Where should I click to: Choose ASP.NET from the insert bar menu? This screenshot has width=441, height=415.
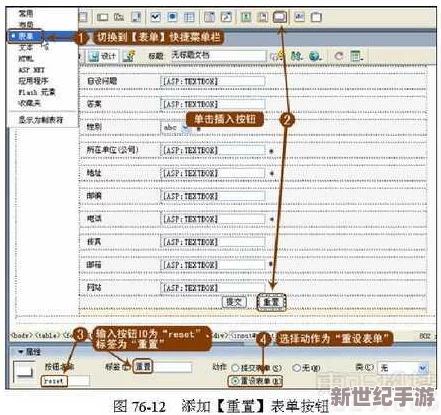tap(31, 70)
